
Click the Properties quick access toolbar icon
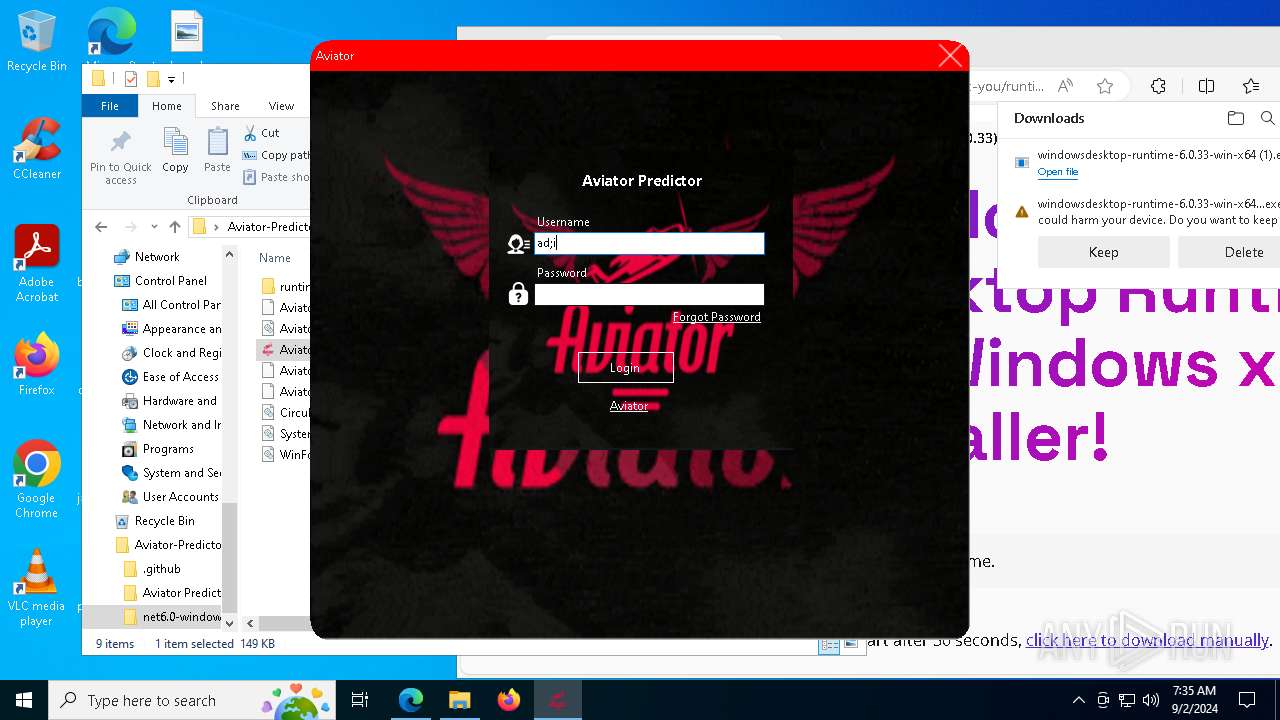click(130, 79)
